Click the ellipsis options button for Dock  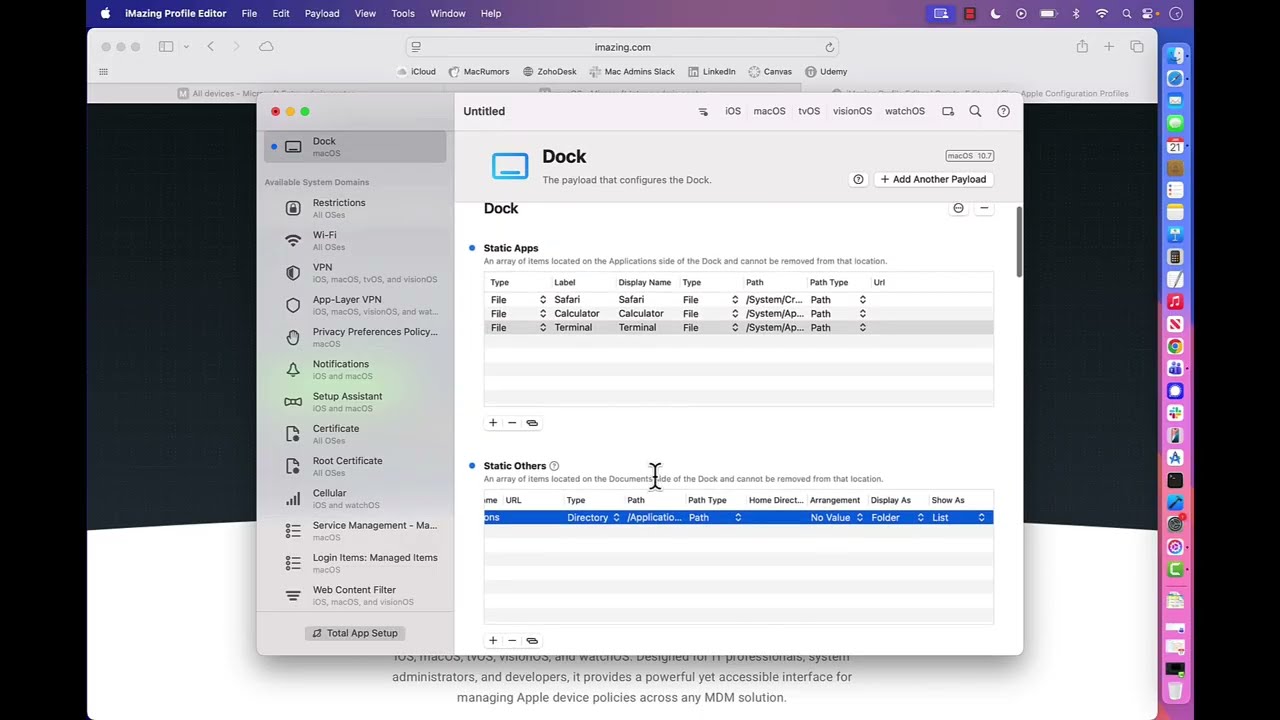coord(958,208)
